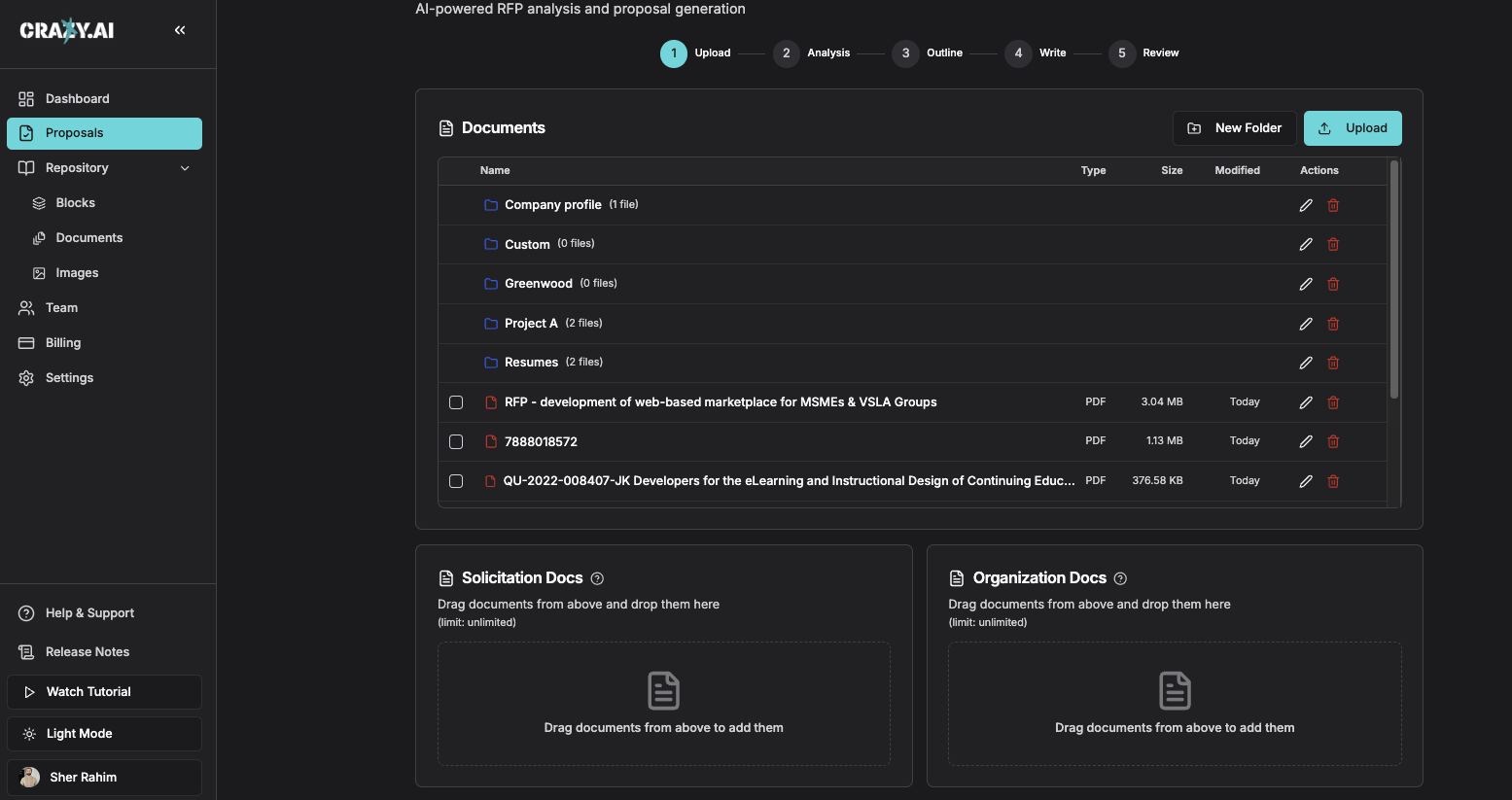Viewport: 1512px width, 800px height.
Task: Check the checkbox for the RFP marketplace PDF
Action: coord(456,401)
